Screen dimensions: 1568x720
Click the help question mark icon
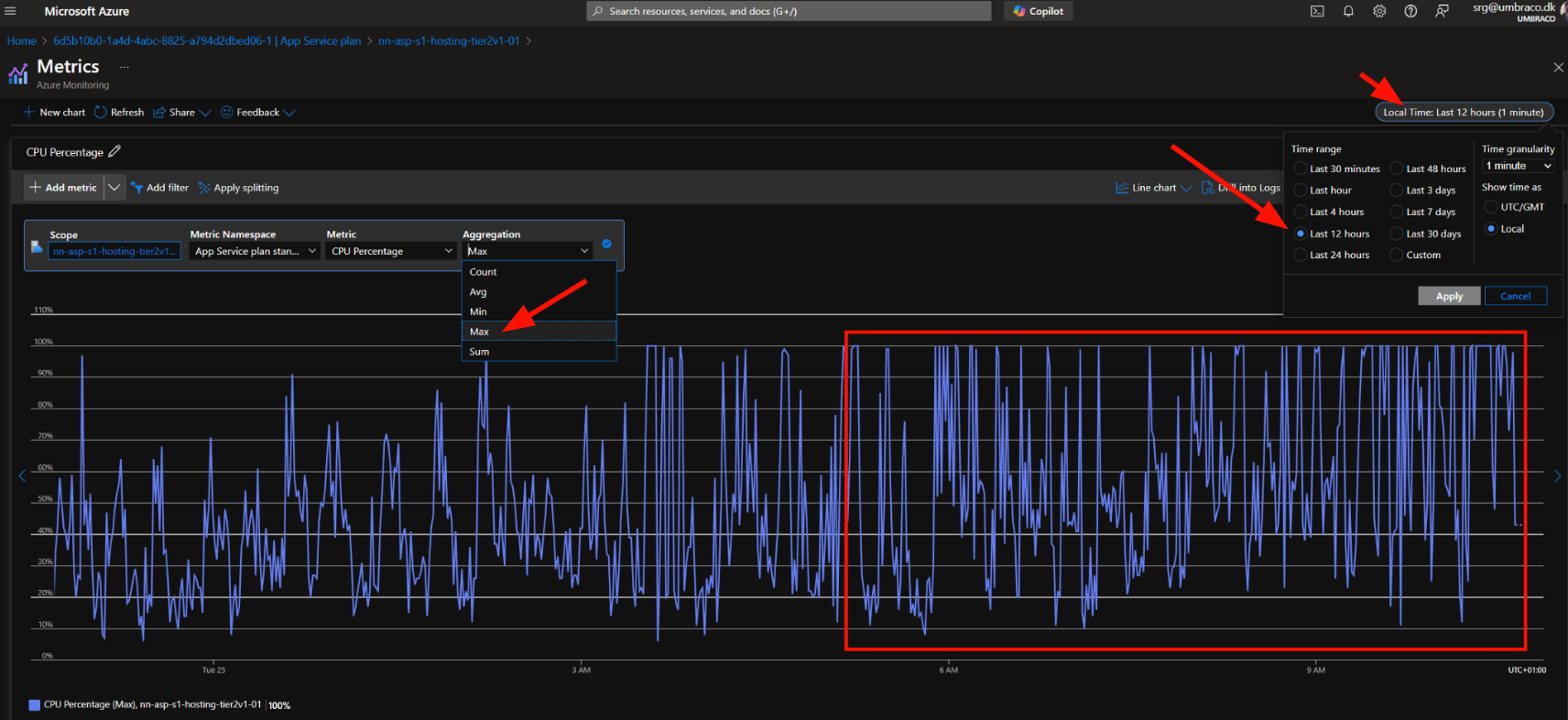[1410, 11]
